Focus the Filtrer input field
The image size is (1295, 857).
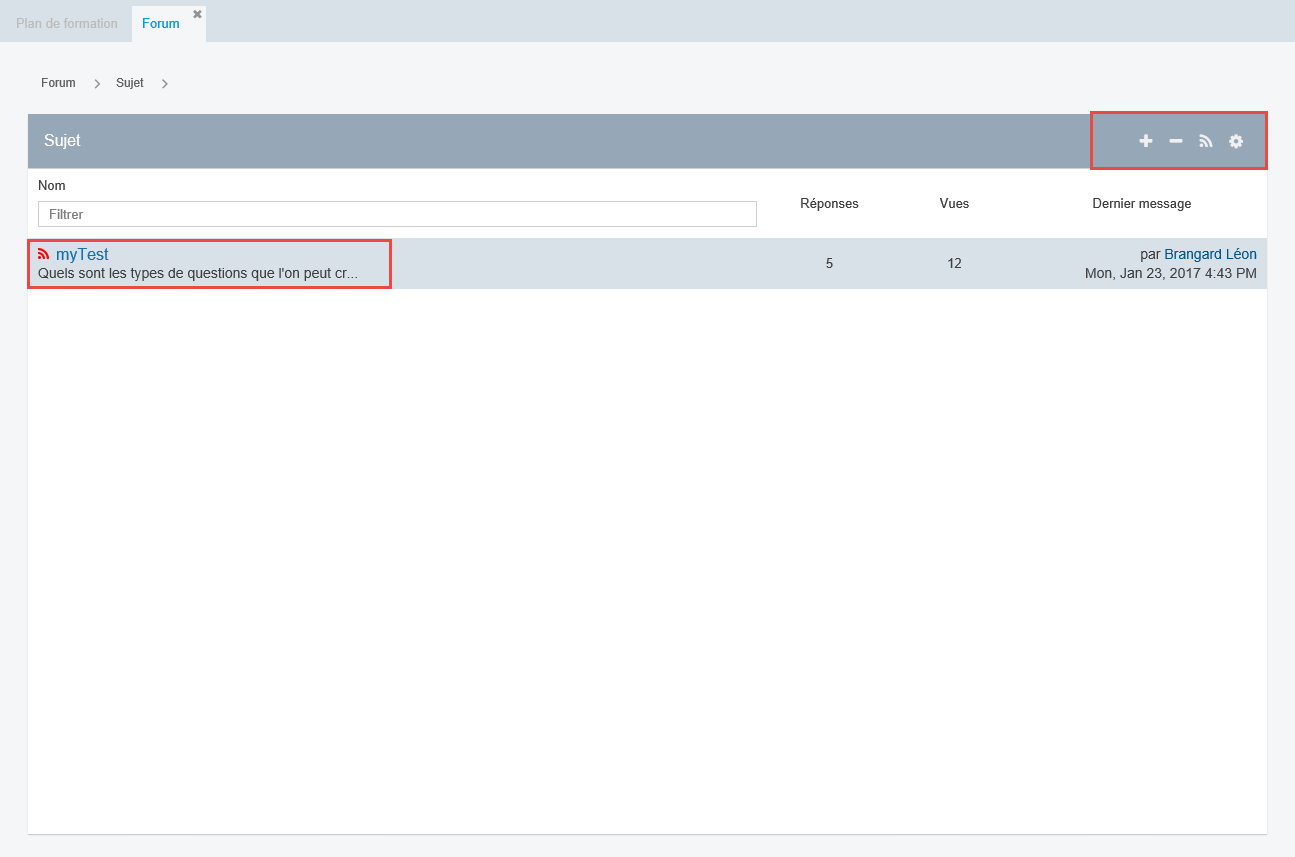pos(397,214)
